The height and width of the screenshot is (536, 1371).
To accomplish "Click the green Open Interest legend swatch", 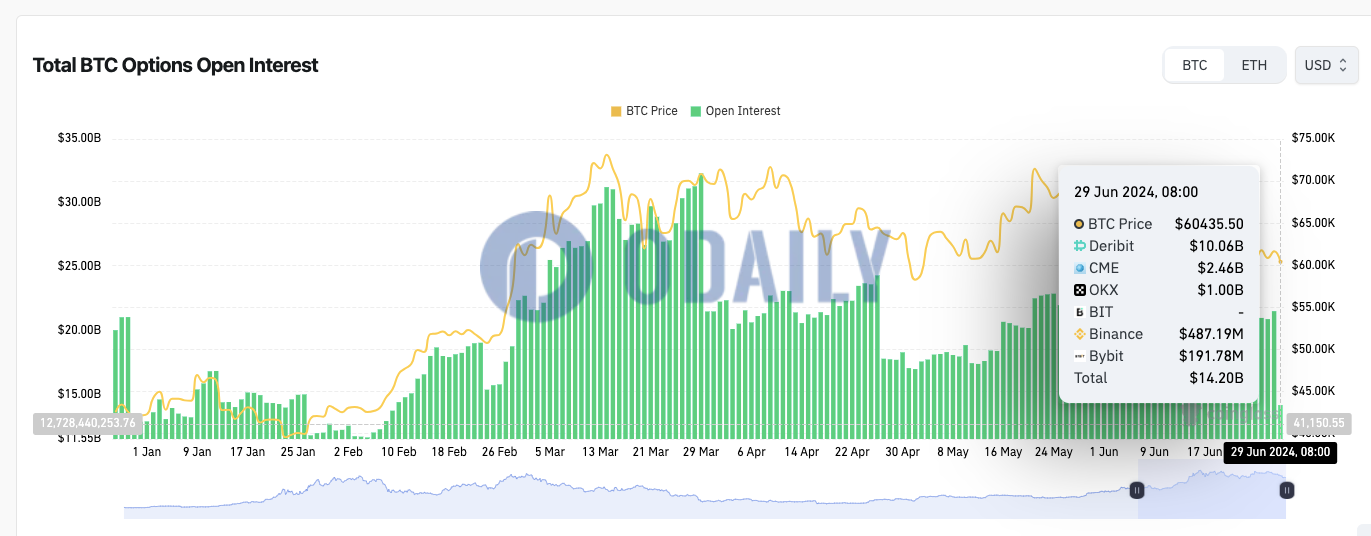I will [x=696, y=111].
